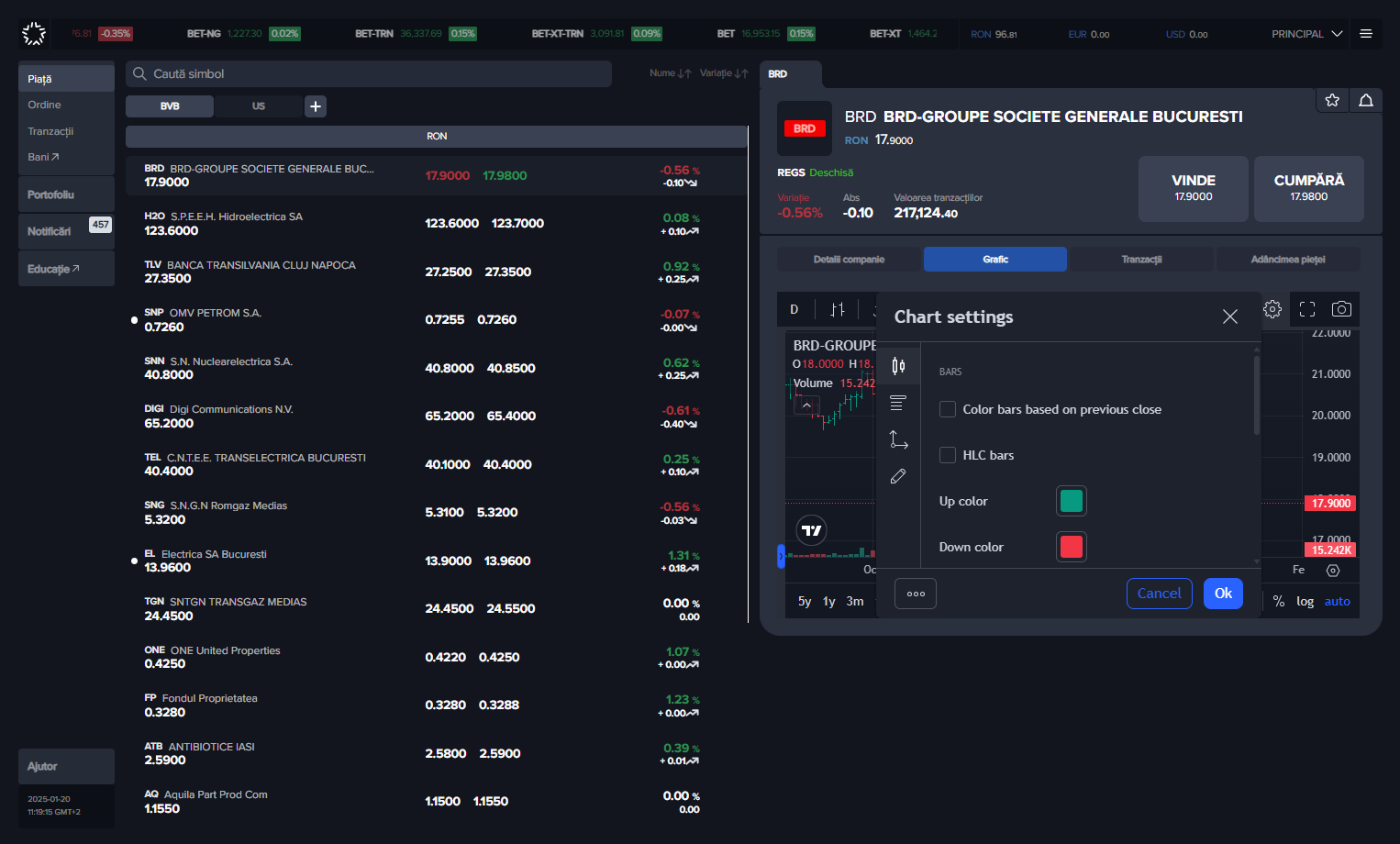Take a chart snapshot with the camera icon
Screen dimensions: 1400x844
pos(1341,309)
